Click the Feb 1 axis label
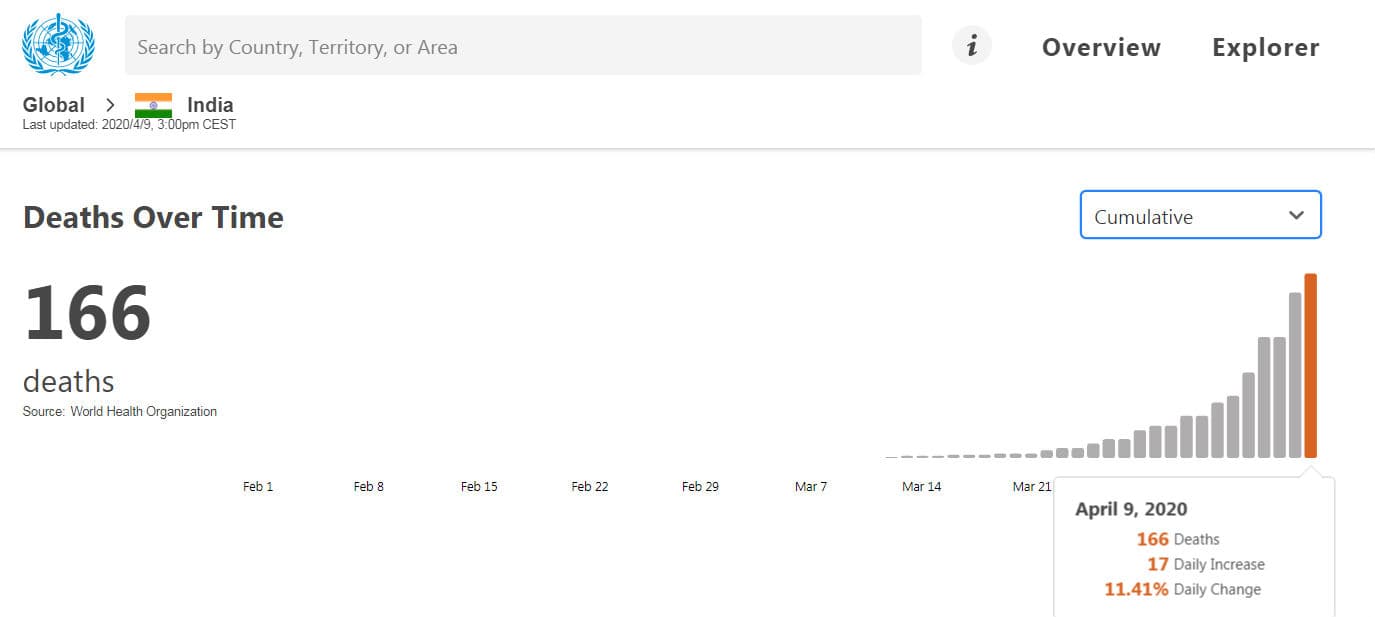The height and width of the screenshot is (617, 1375). [x=258, y=487]
